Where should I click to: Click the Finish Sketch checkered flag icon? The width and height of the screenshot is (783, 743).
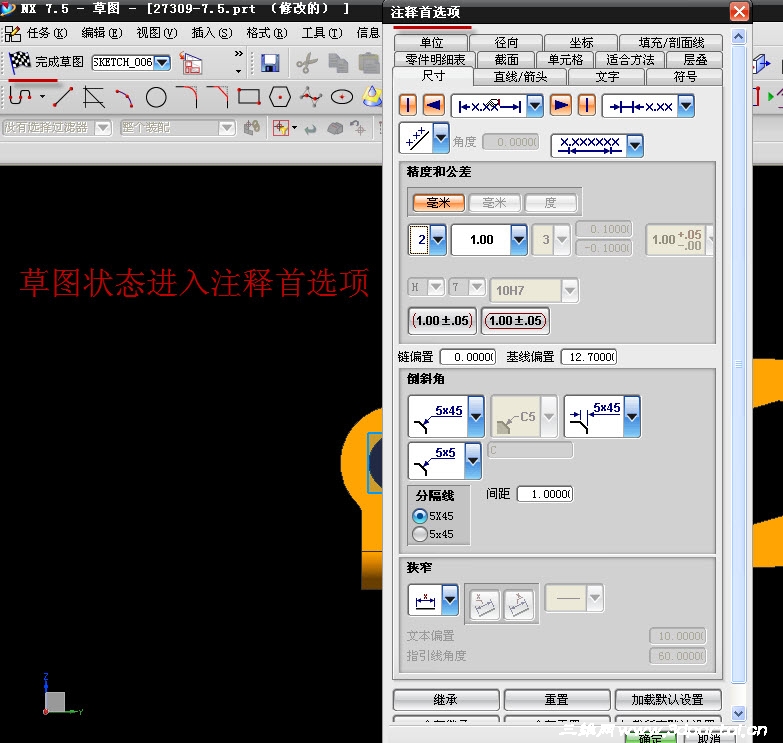20,61
